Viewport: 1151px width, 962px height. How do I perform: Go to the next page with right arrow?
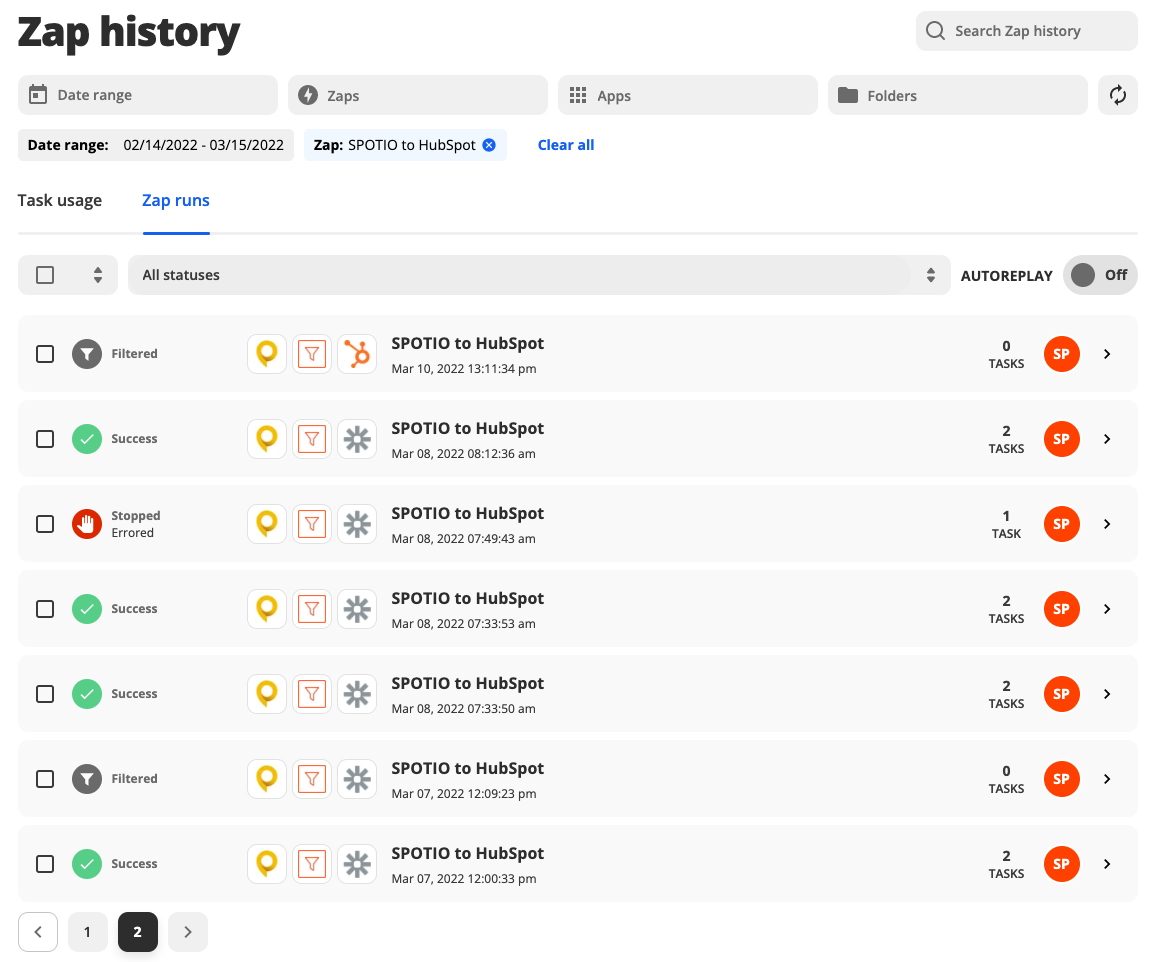click(x=188, y=932)
